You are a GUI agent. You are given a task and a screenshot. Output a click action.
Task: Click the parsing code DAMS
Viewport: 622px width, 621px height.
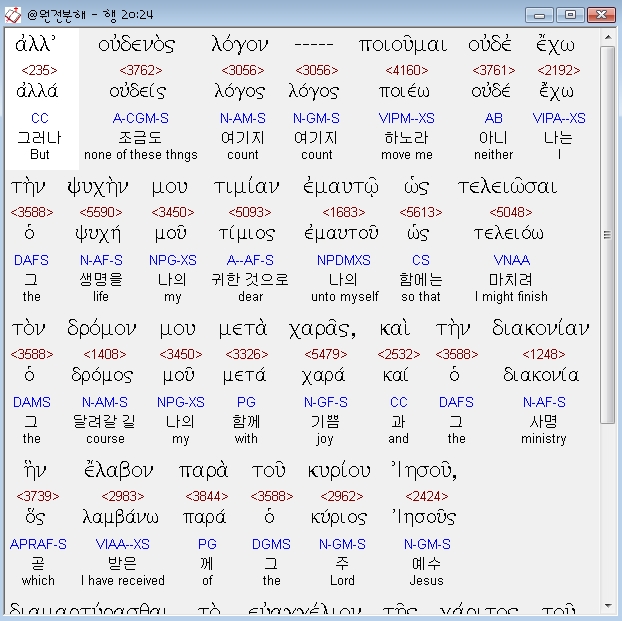pos(32,402)
